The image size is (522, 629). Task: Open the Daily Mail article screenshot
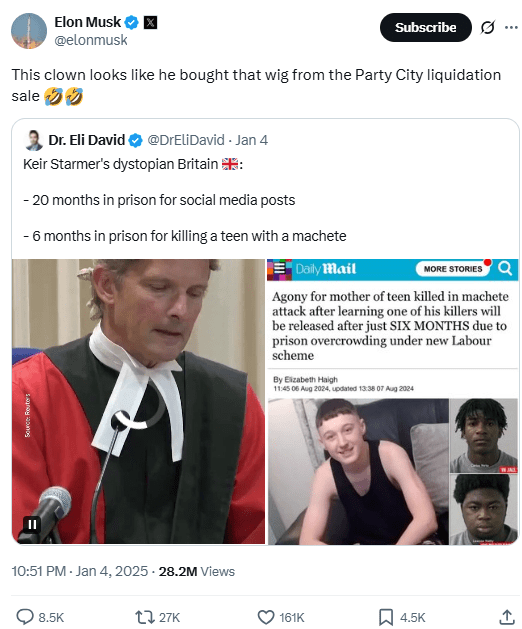(x=393, y=402)
